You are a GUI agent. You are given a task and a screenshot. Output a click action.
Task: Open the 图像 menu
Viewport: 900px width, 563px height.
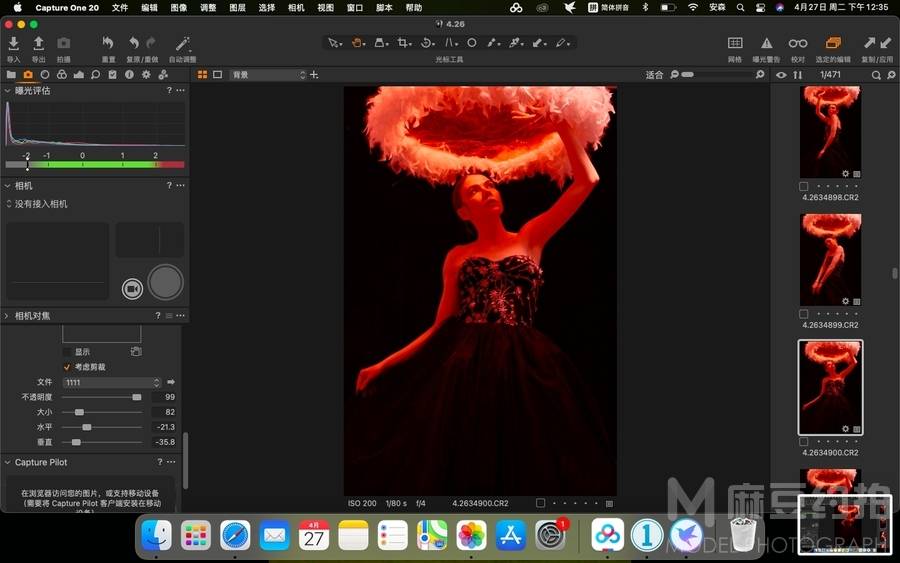179,7
